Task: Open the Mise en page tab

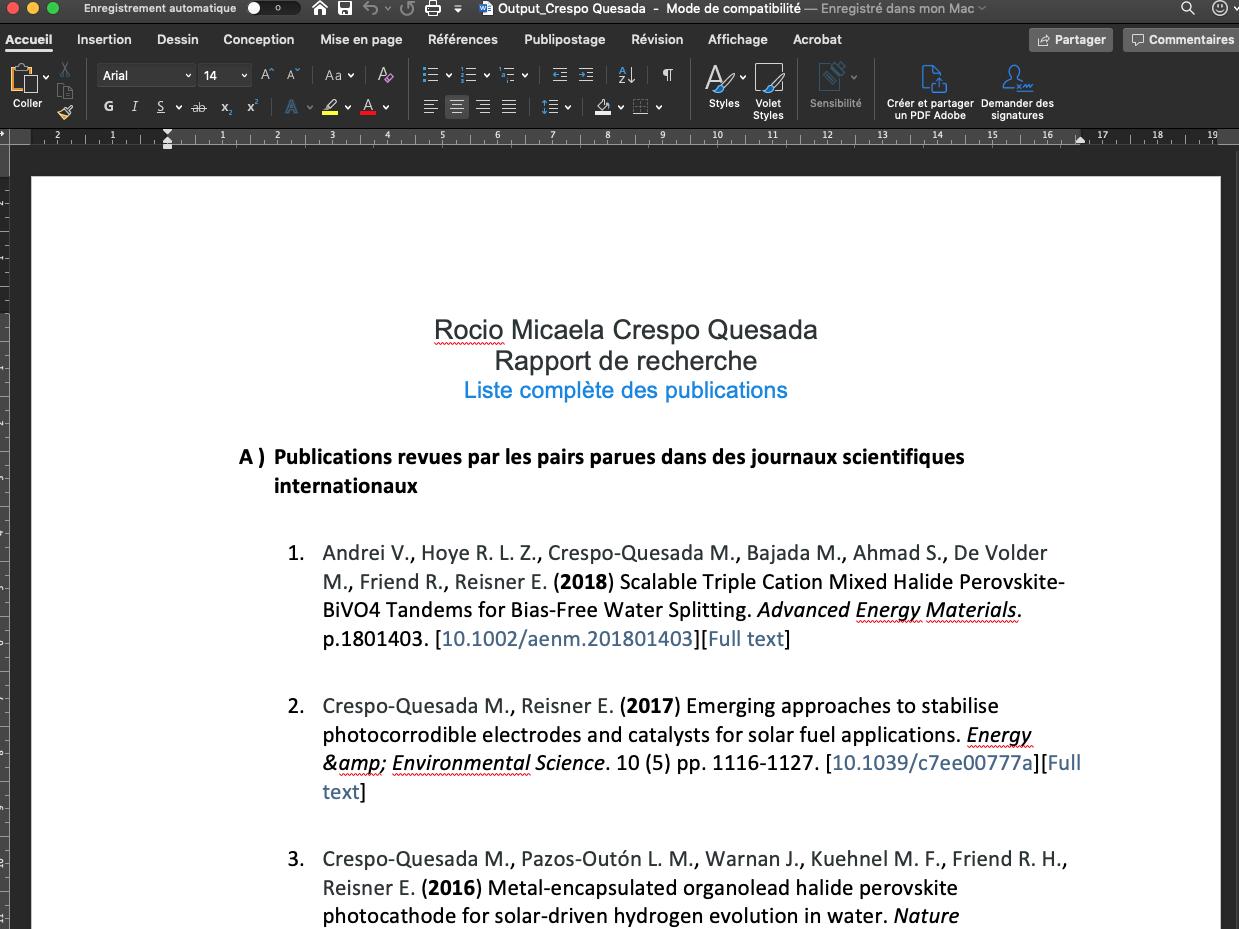Action: 361,39
